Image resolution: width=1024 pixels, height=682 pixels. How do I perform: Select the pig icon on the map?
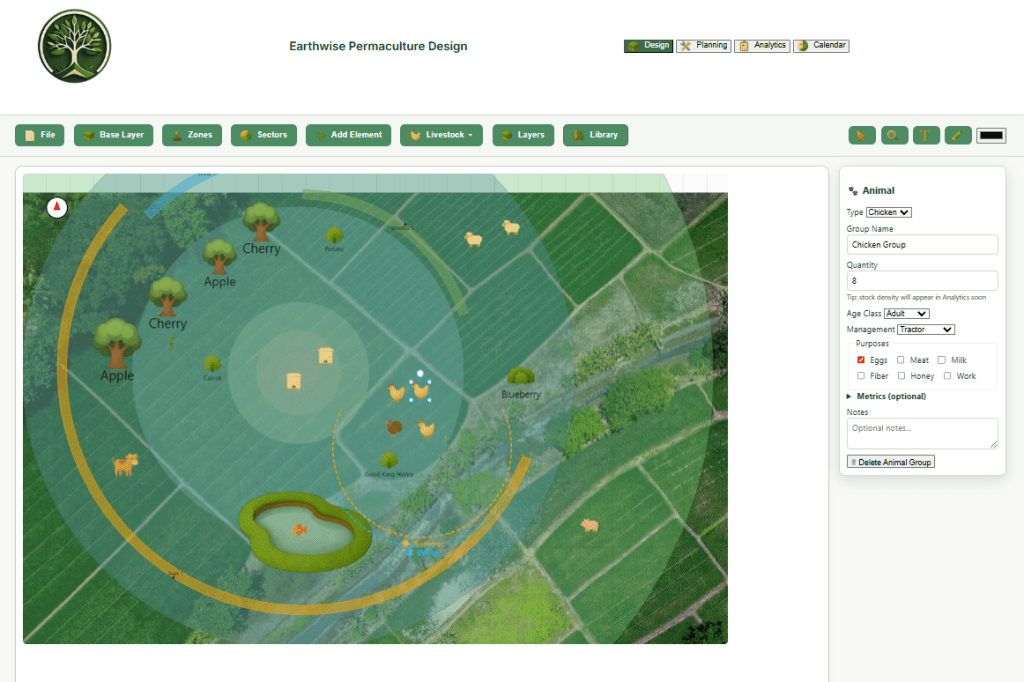click(x=589, y=524)
